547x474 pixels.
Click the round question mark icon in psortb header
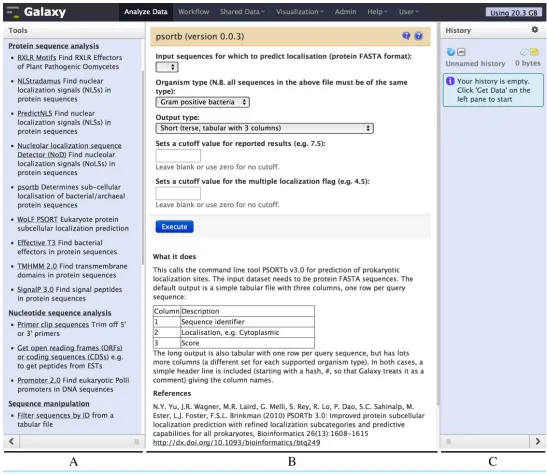point(419,36)
